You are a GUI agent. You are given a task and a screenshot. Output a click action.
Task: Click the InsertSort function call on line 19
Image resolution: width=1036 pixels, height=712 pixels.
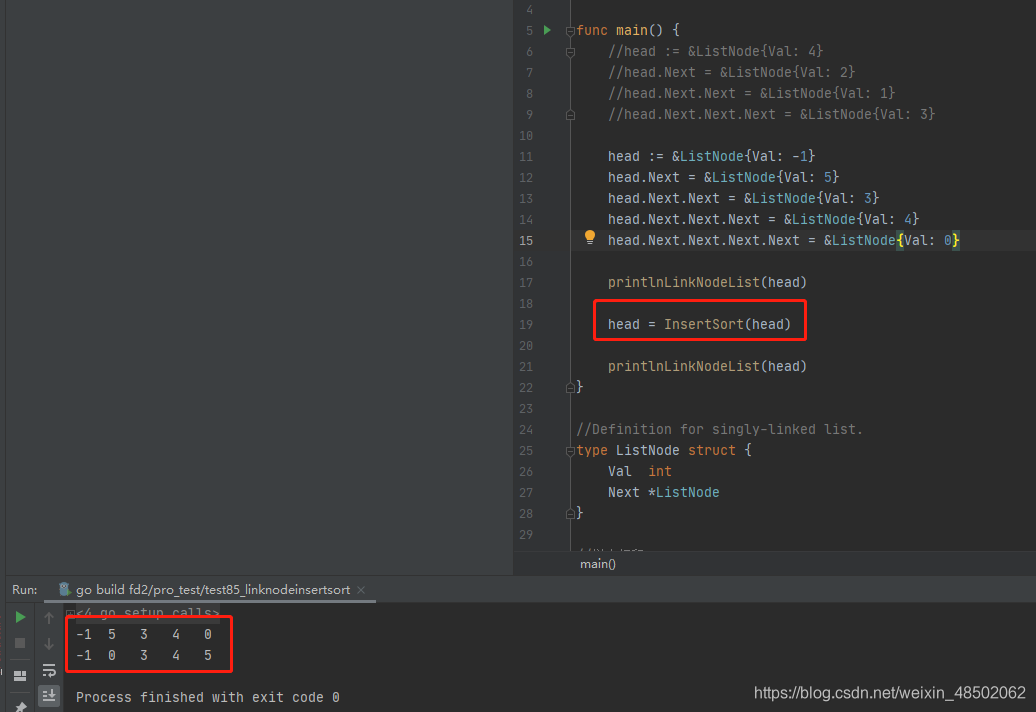[x=703, y=324]
